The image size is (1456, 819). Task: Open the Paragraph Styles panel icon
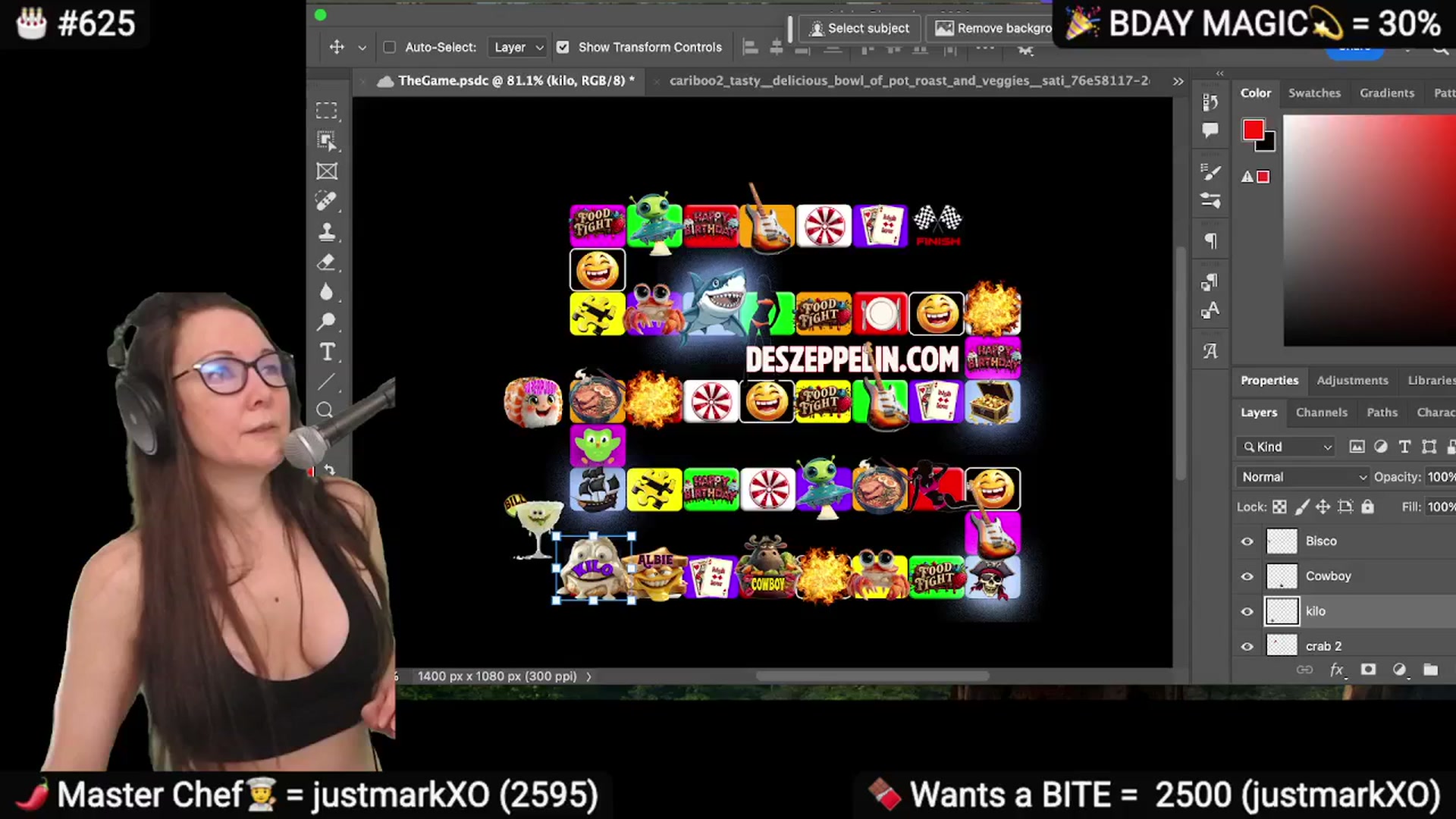[1210, 282]
